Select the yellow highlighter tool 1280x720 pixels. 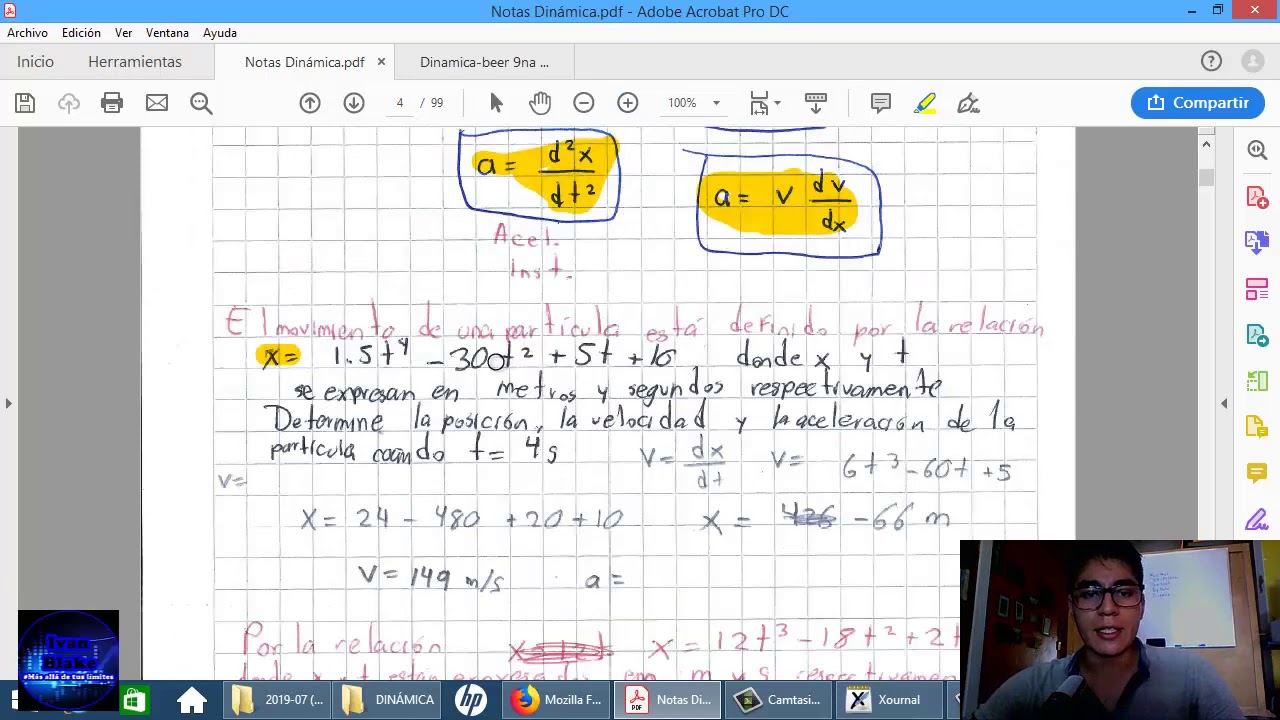925,103
